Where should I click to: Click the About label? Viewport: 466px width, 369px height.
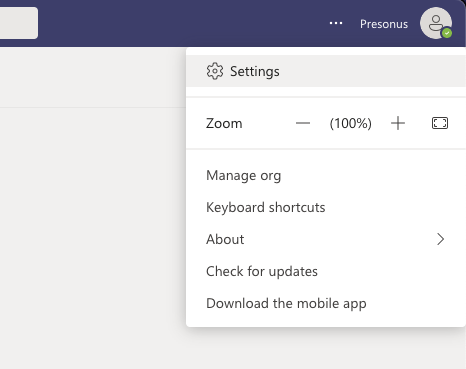225,239
